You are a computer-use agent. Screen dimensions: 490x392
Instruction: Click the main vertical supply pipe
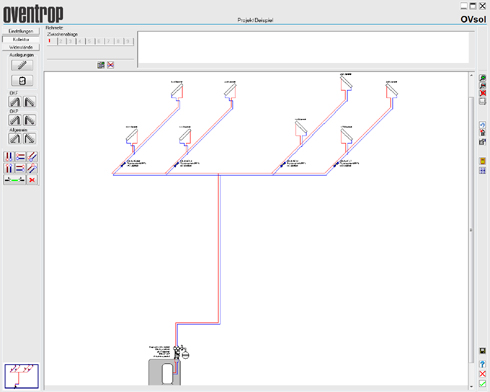[219, 248]
